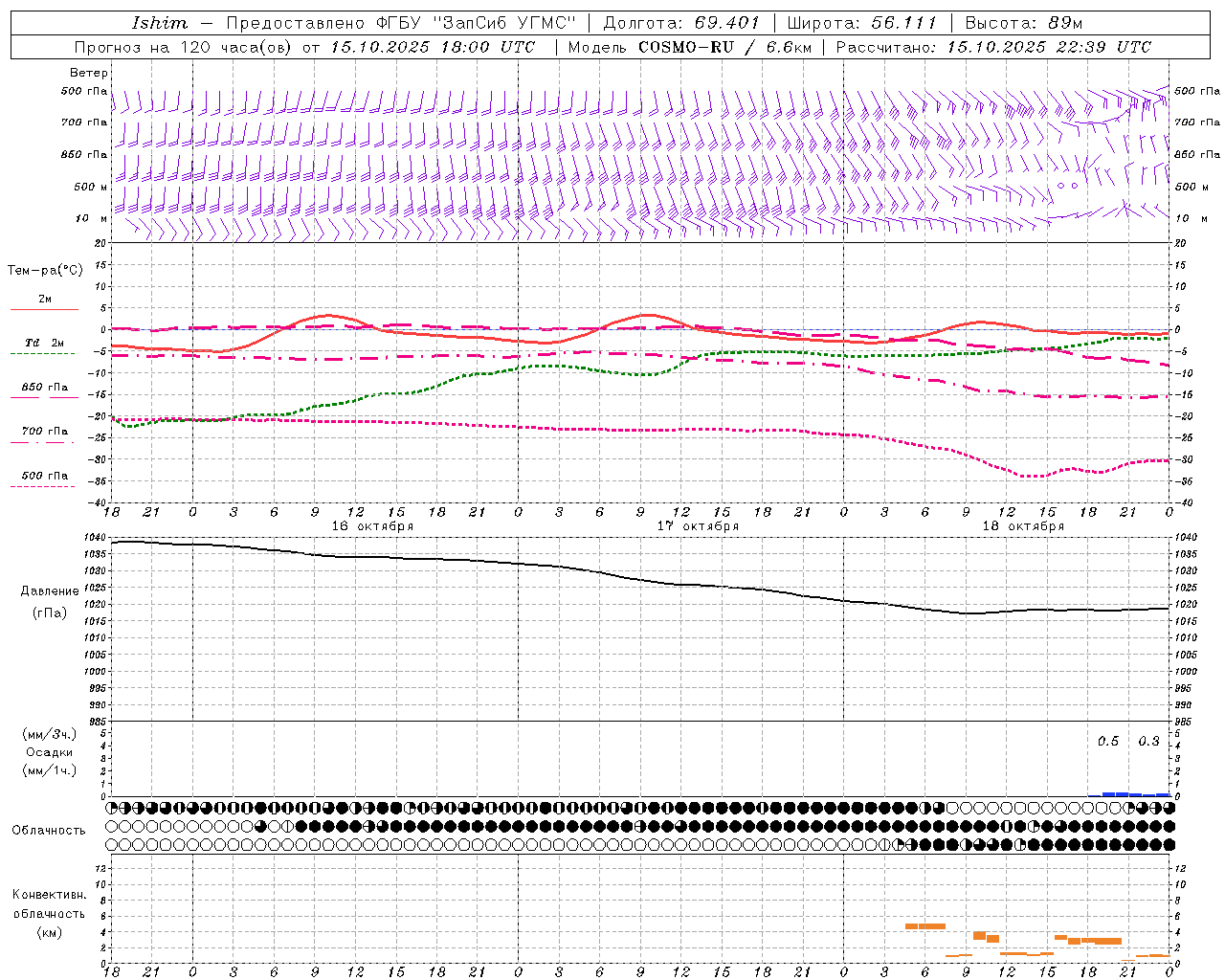Click the "Тем-ра(°C)" temperature panel label
This screenshot has width=1225, height=980.
point(45,271)
